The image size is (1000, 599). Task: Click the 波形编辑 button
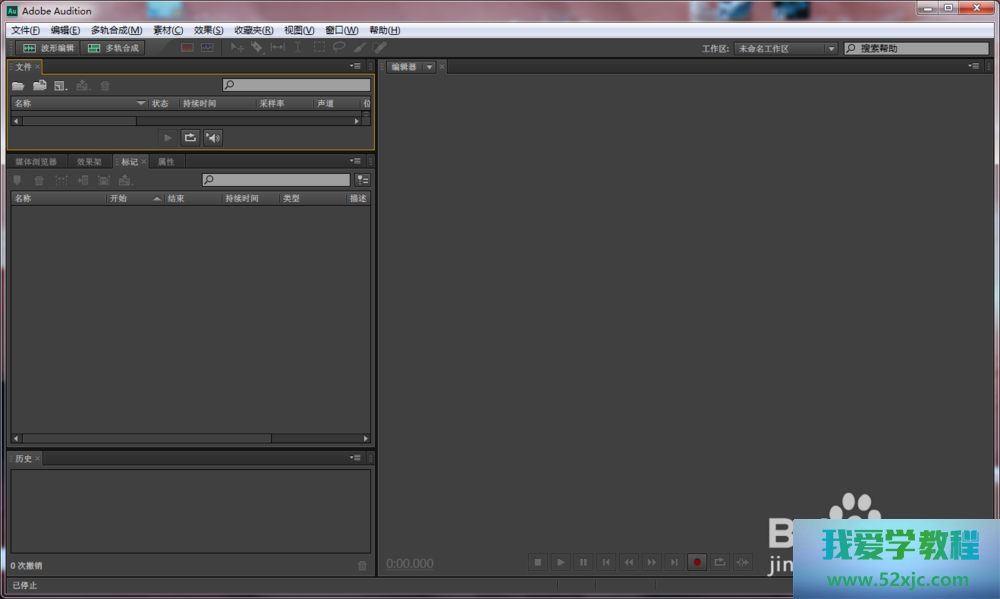click(48, 48)
